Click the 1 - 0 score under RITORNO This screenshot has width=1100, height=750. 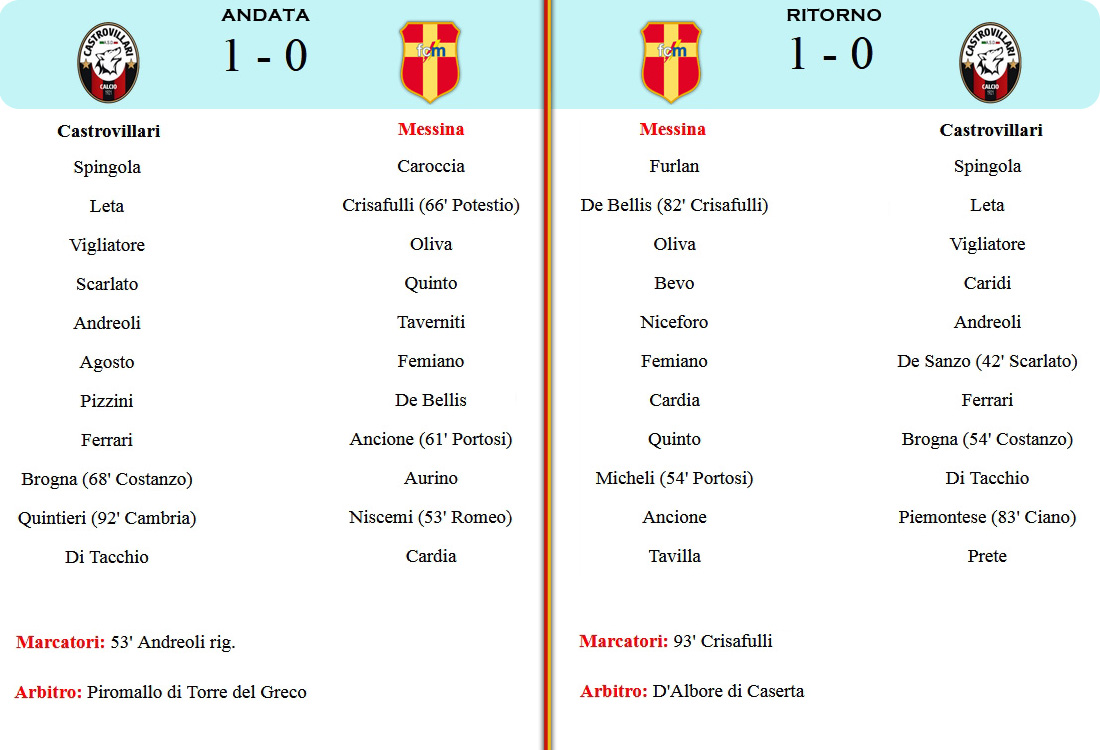[831, 54]
